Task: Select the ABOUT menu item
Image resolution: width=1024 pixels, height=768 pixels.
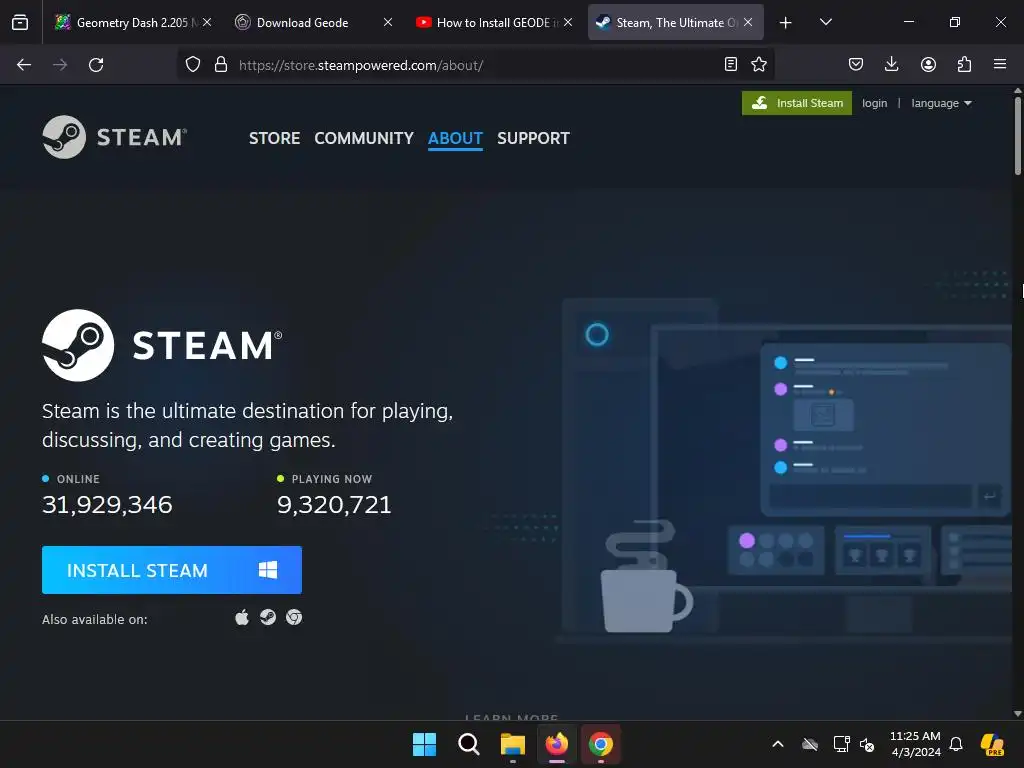Action: click(455, 138)
